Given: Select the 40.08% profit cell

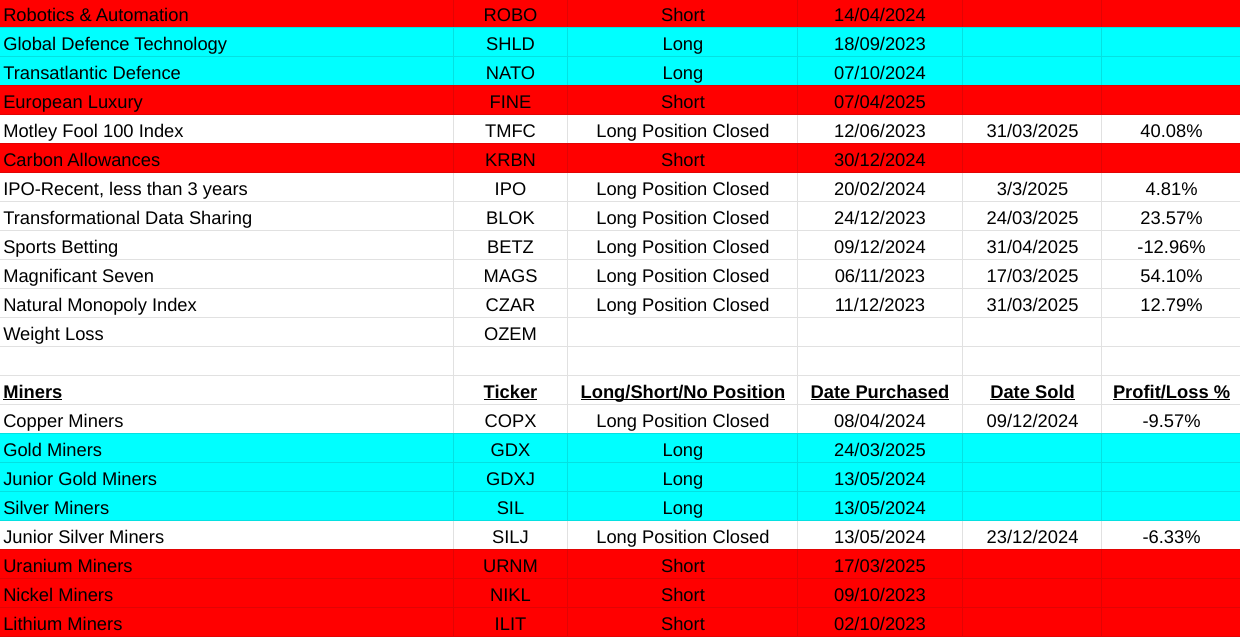Looking at the screenshot, I should [x=1171, y=131].
